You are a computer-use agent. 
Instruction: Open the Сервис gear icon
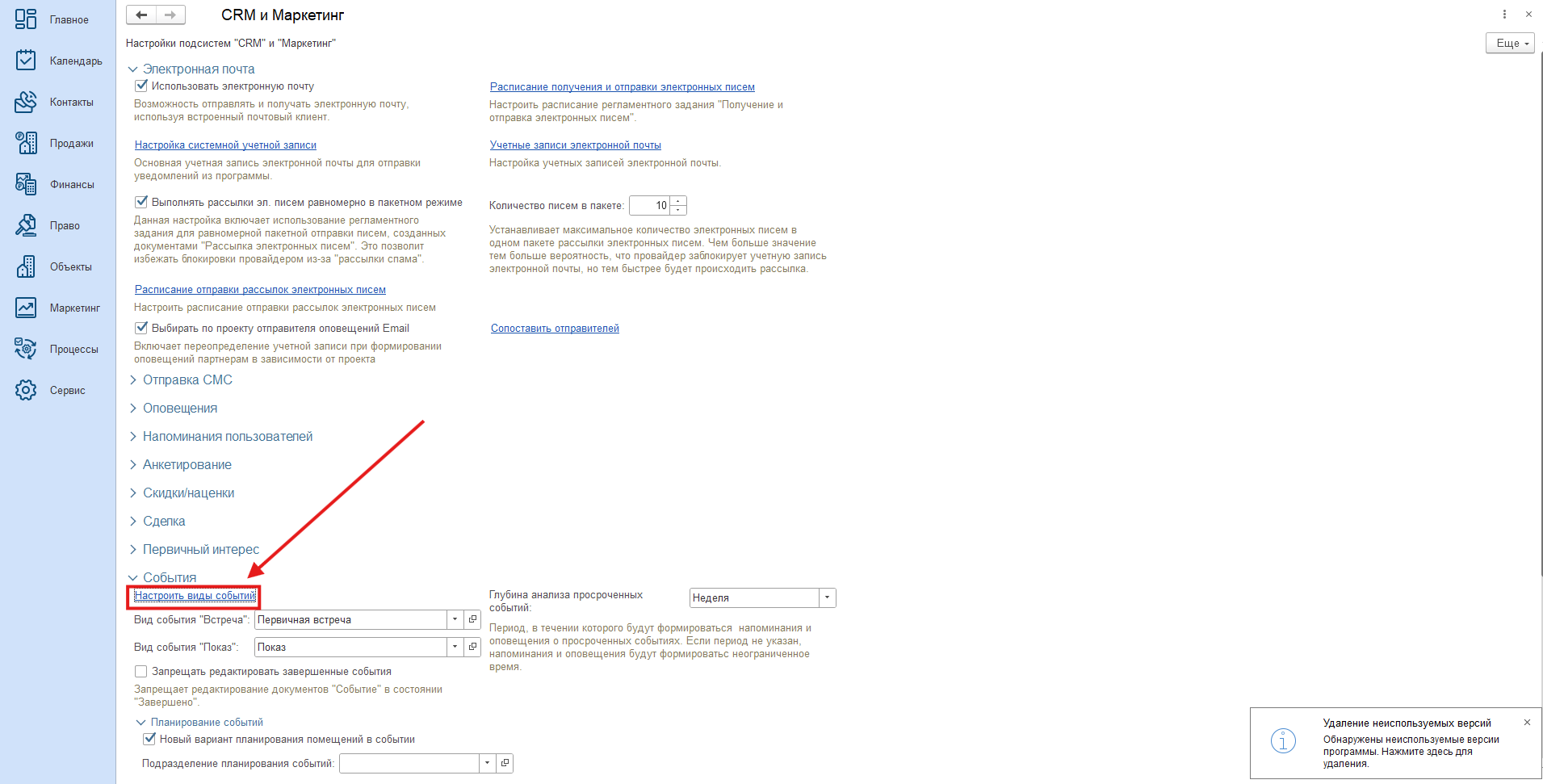click(26, 390)
